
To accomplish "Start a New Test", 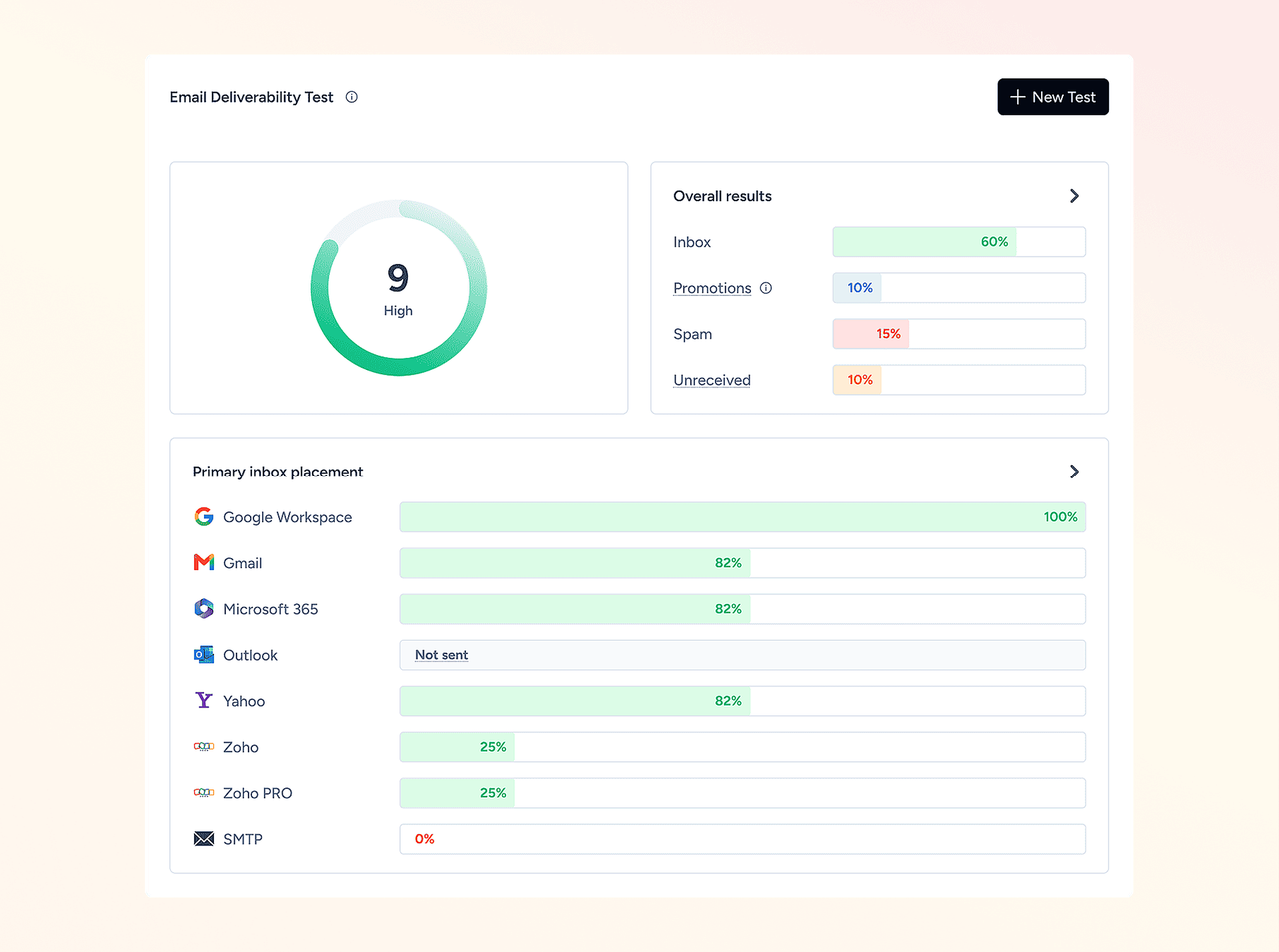I will point(1053,97).
